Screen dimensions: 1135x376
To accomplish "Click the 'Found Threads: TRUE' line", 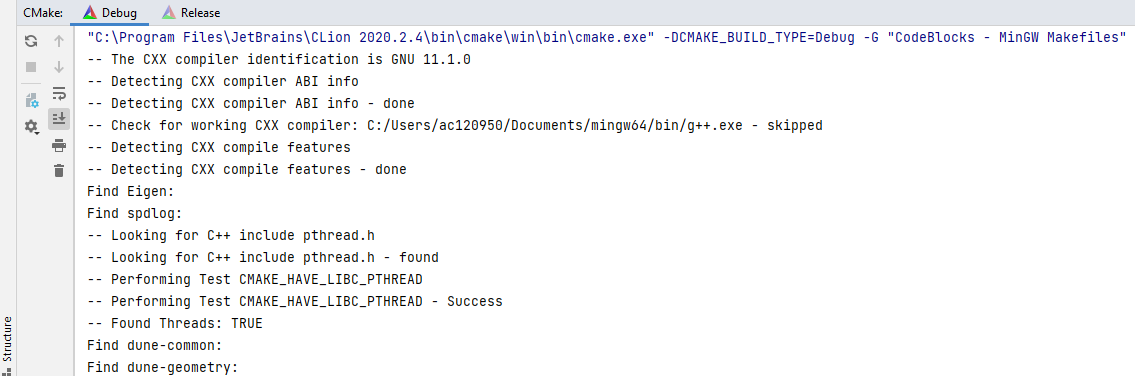I will [174, 323].
